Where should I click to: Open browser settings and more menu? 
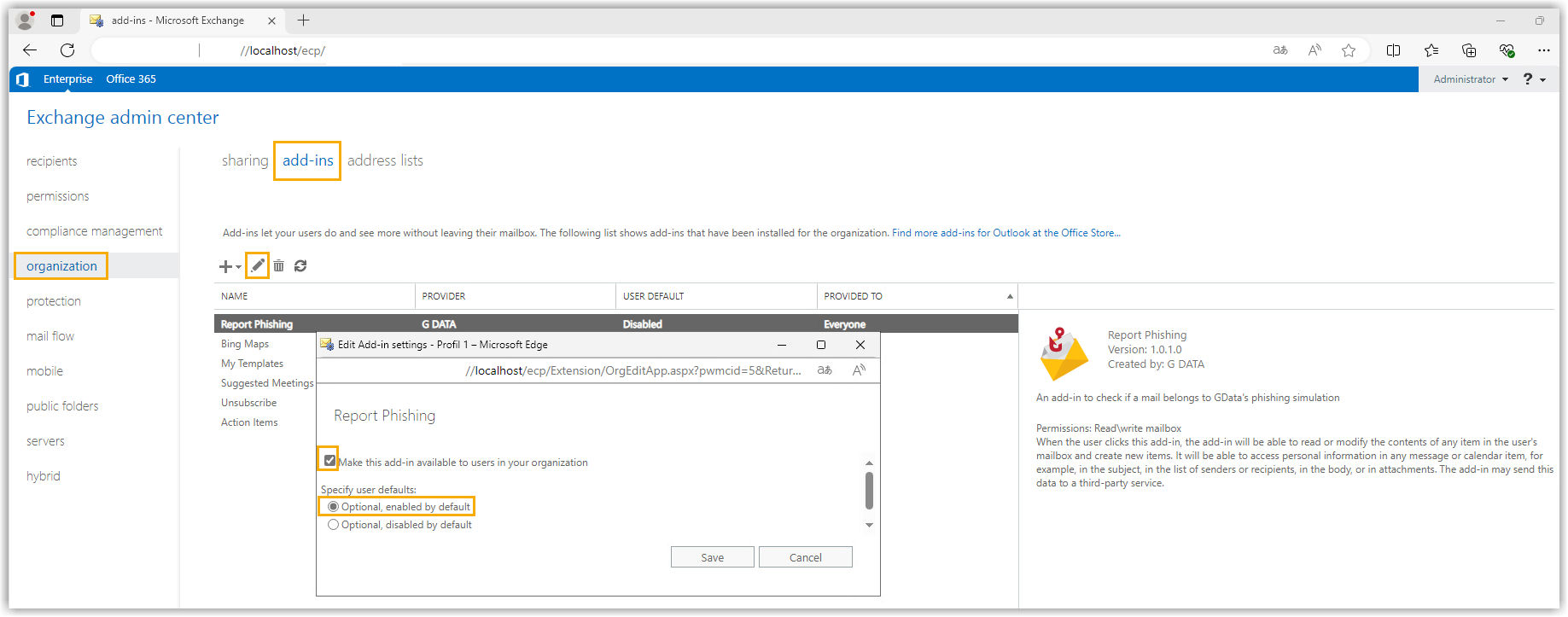point(1544,50)
